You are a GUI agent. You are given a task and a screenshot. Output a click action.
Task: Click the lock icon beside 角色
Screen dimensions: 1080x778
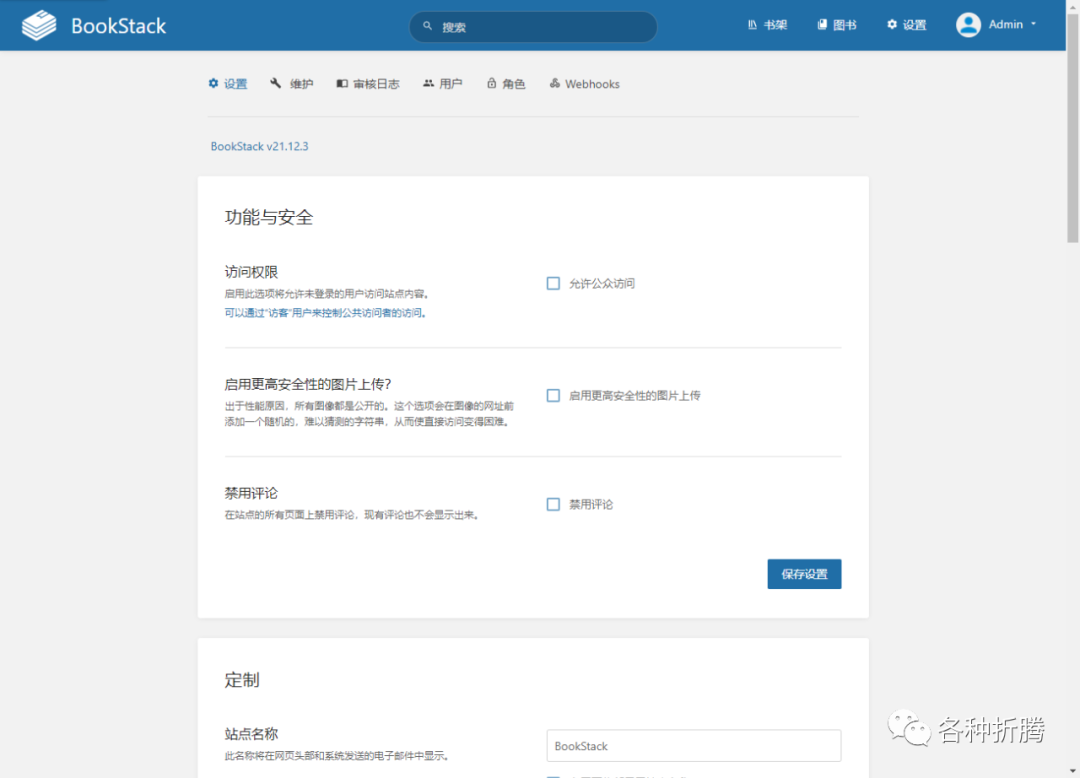[491, 83]
